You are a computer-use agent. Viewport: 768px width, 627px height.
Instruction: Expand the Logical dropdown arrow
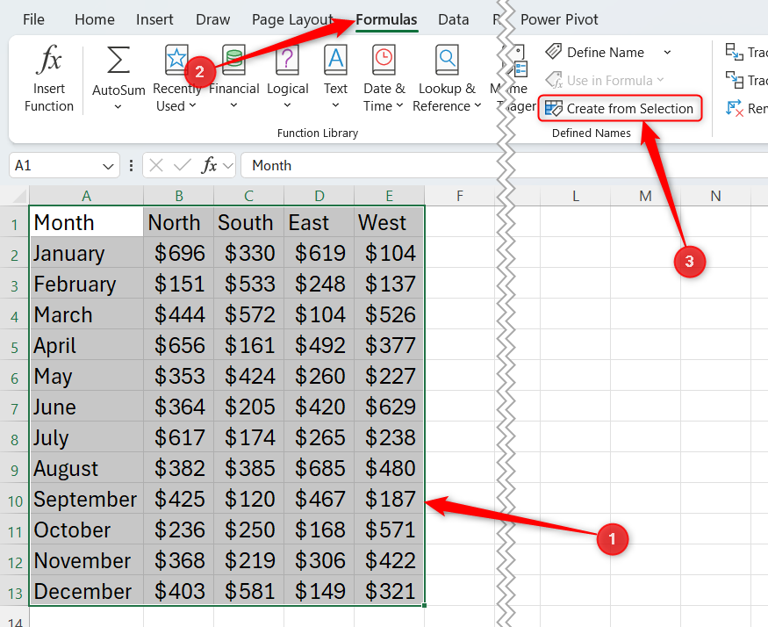[288, 105]
